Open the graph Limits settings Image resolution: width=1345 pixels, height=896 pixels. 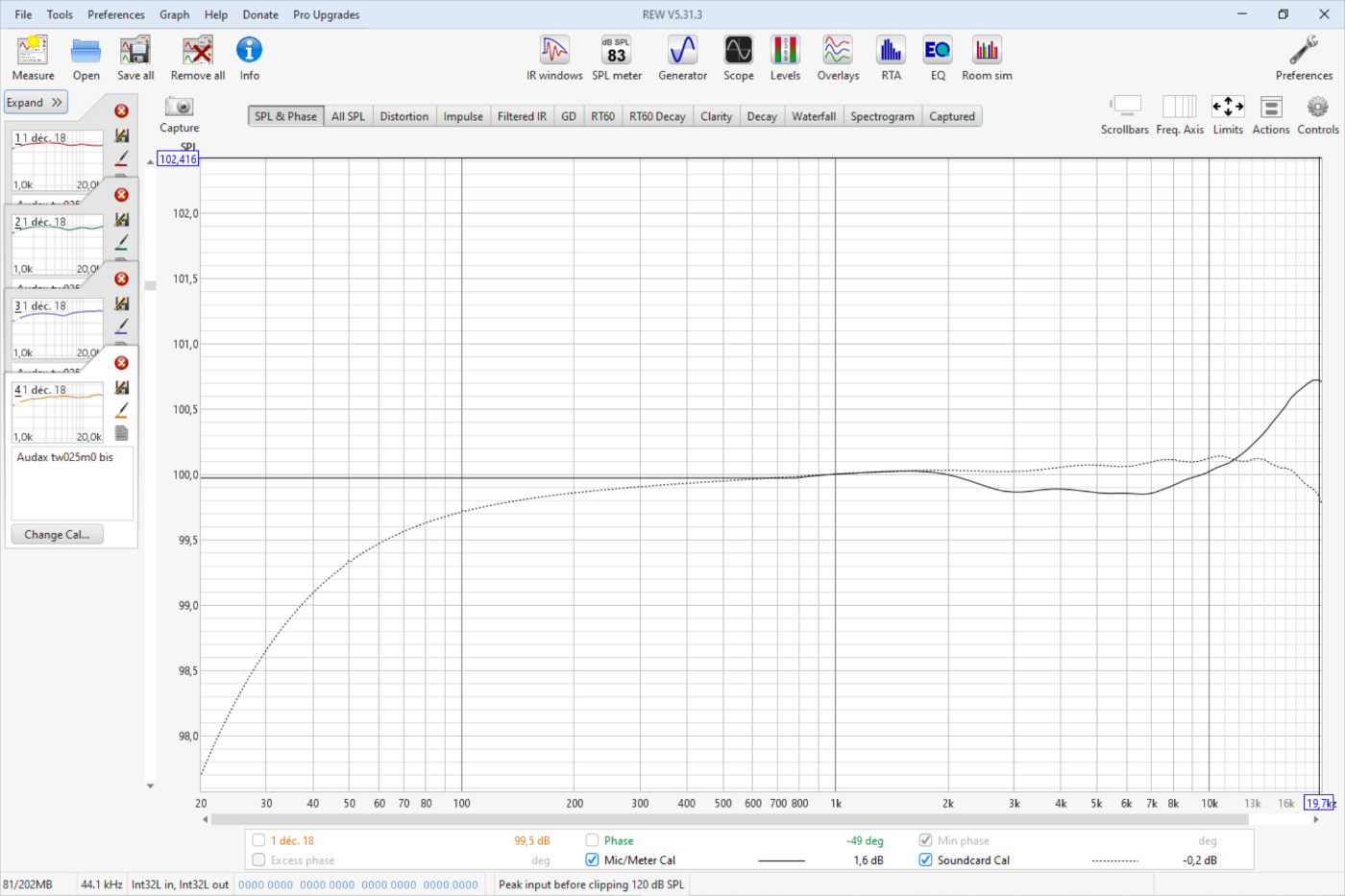click(1228, 115)
